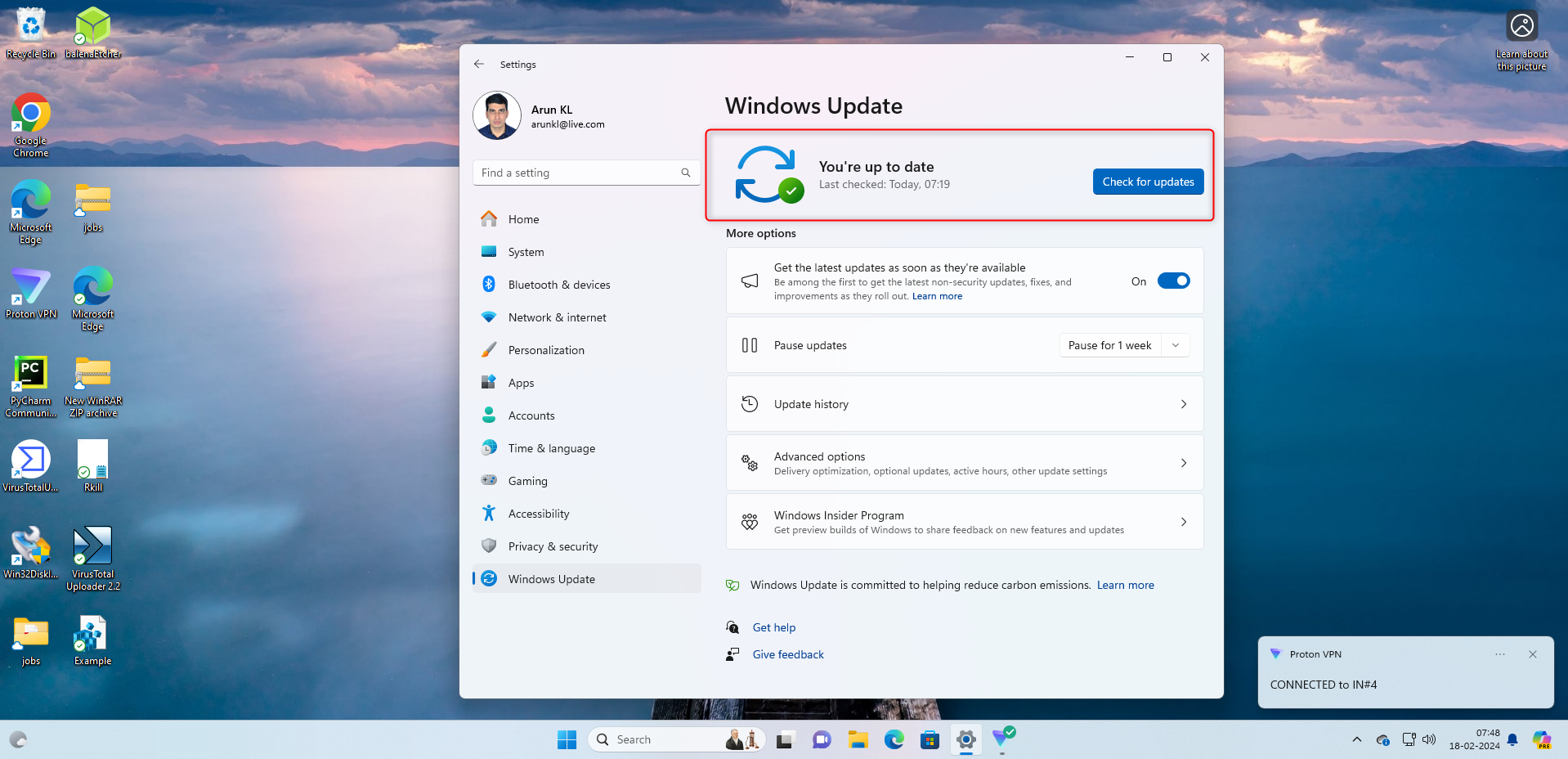The height and width of the screenshot is (759, 1568).
Task: Open Windows Insider Program
Action: [965, 522]
